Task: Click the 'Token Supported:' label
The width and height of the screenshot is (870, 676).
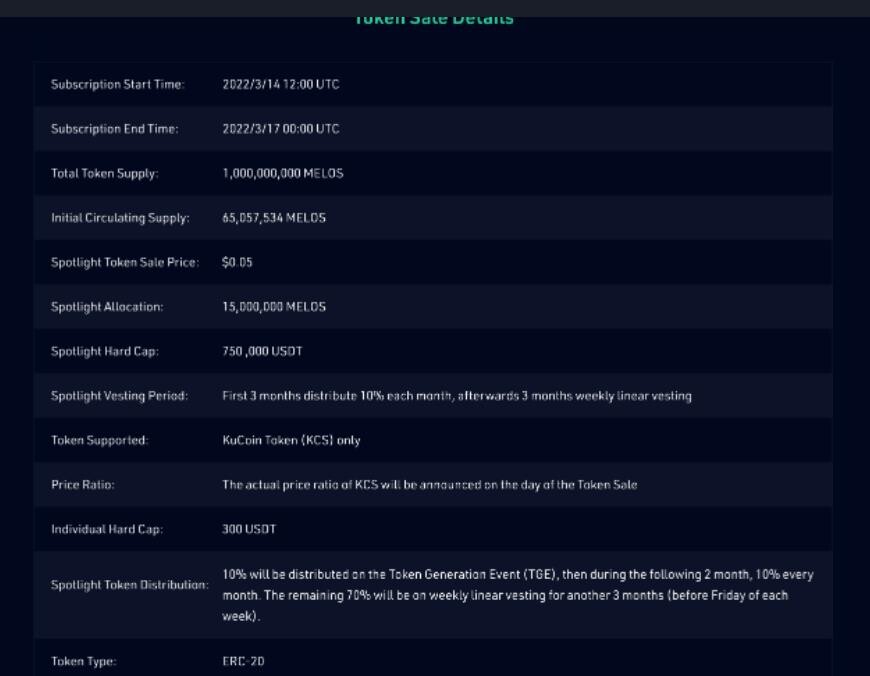Action: point(100,440)
